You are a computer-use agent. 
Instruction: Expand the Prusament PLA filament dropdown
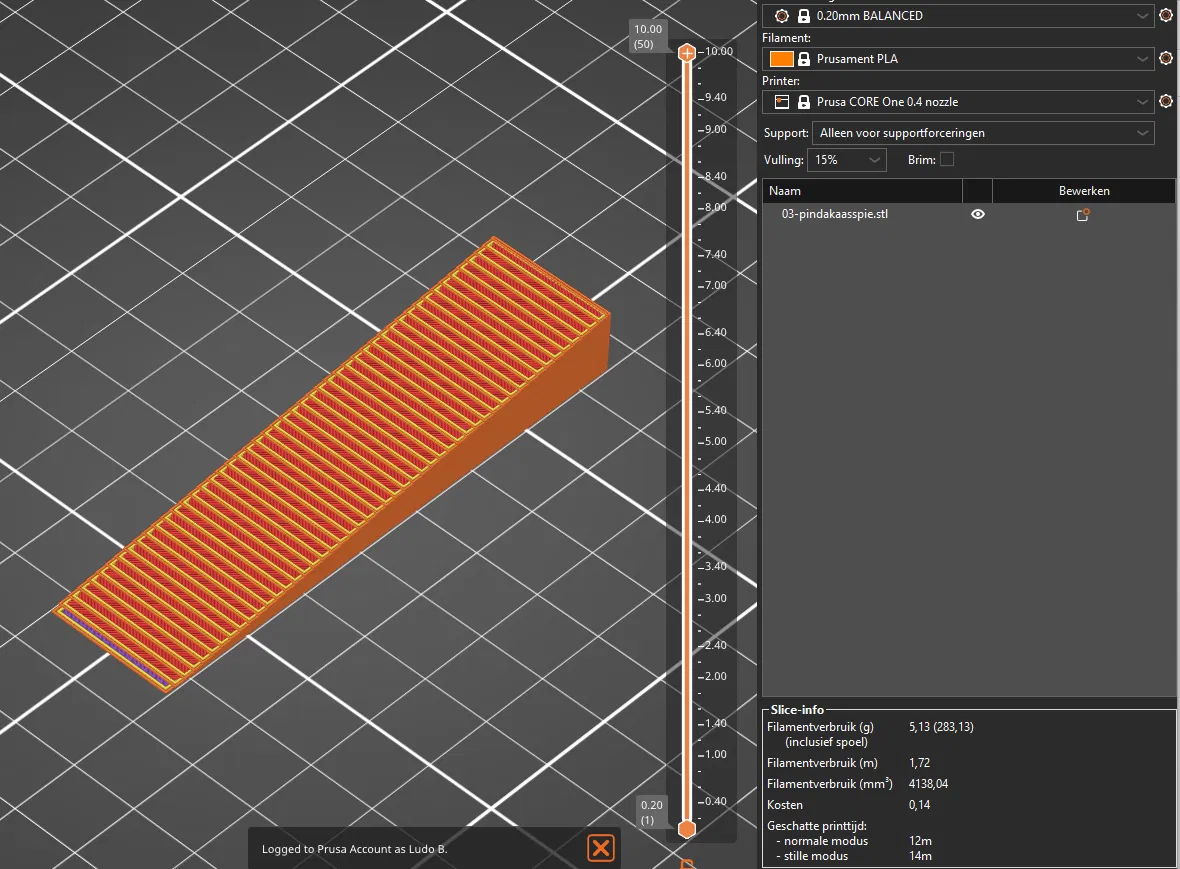(1142, 59)
